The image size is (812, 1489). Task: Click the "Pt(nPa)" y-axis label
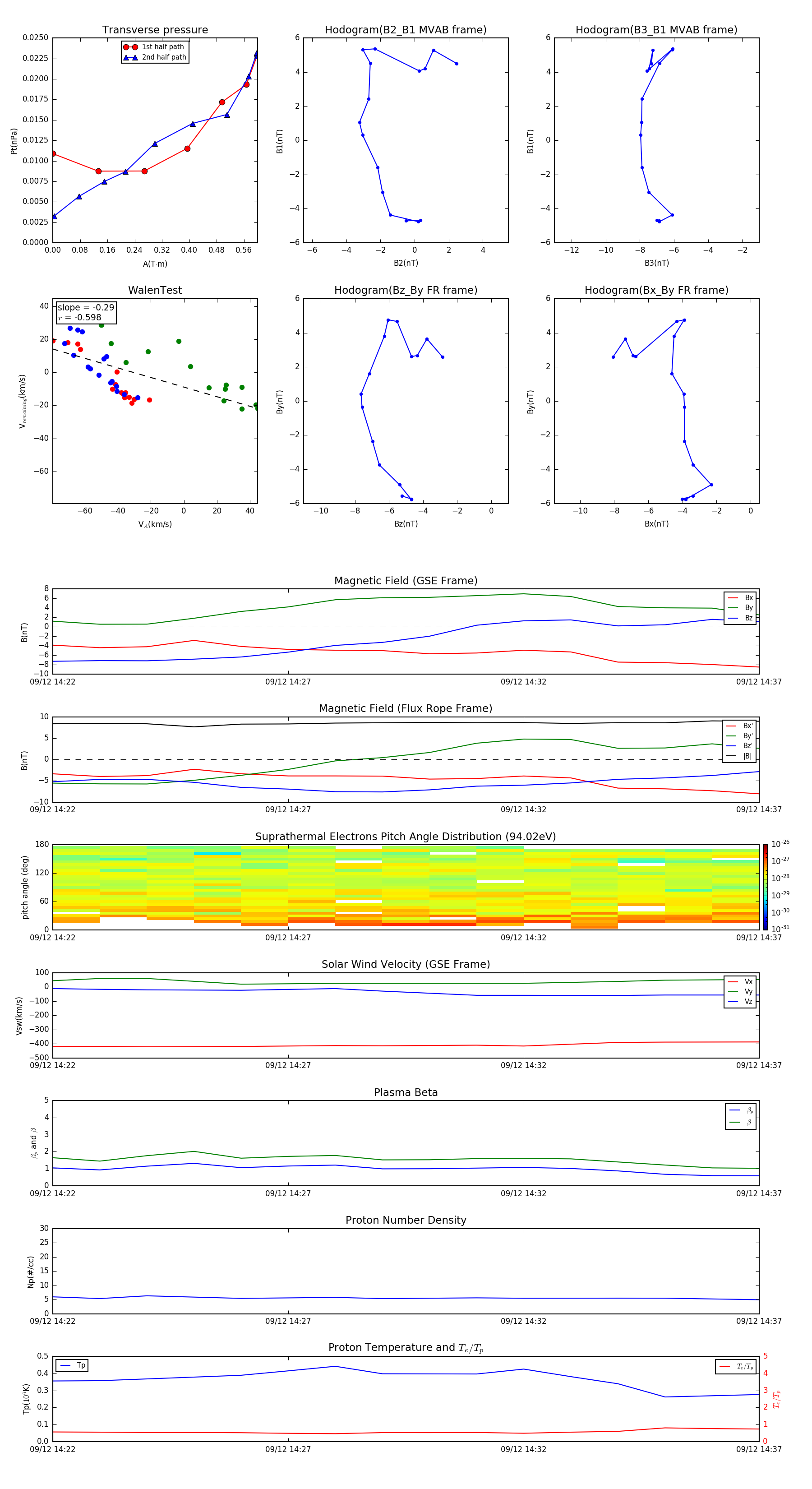tap(14, 141)
